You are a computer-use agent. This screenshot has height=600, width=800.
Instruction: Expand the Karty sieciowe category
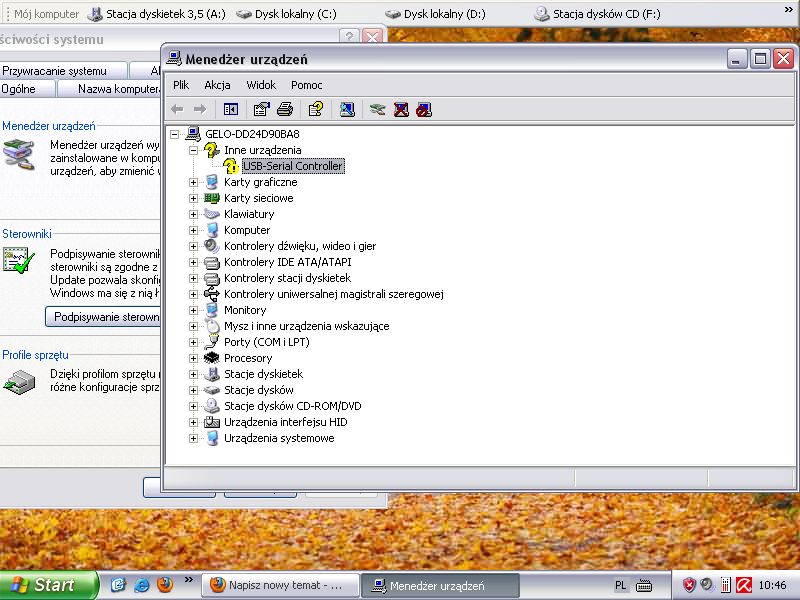[193, 198]
